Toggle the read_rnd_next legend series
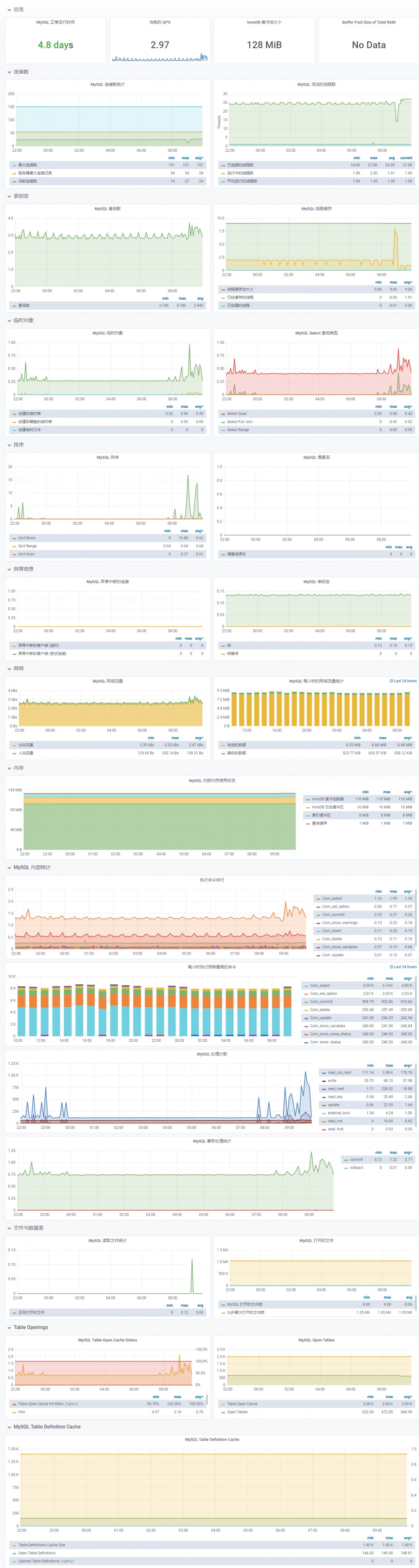The width and height of the screenshot is (419, 1568). [x=339, y=1073]
